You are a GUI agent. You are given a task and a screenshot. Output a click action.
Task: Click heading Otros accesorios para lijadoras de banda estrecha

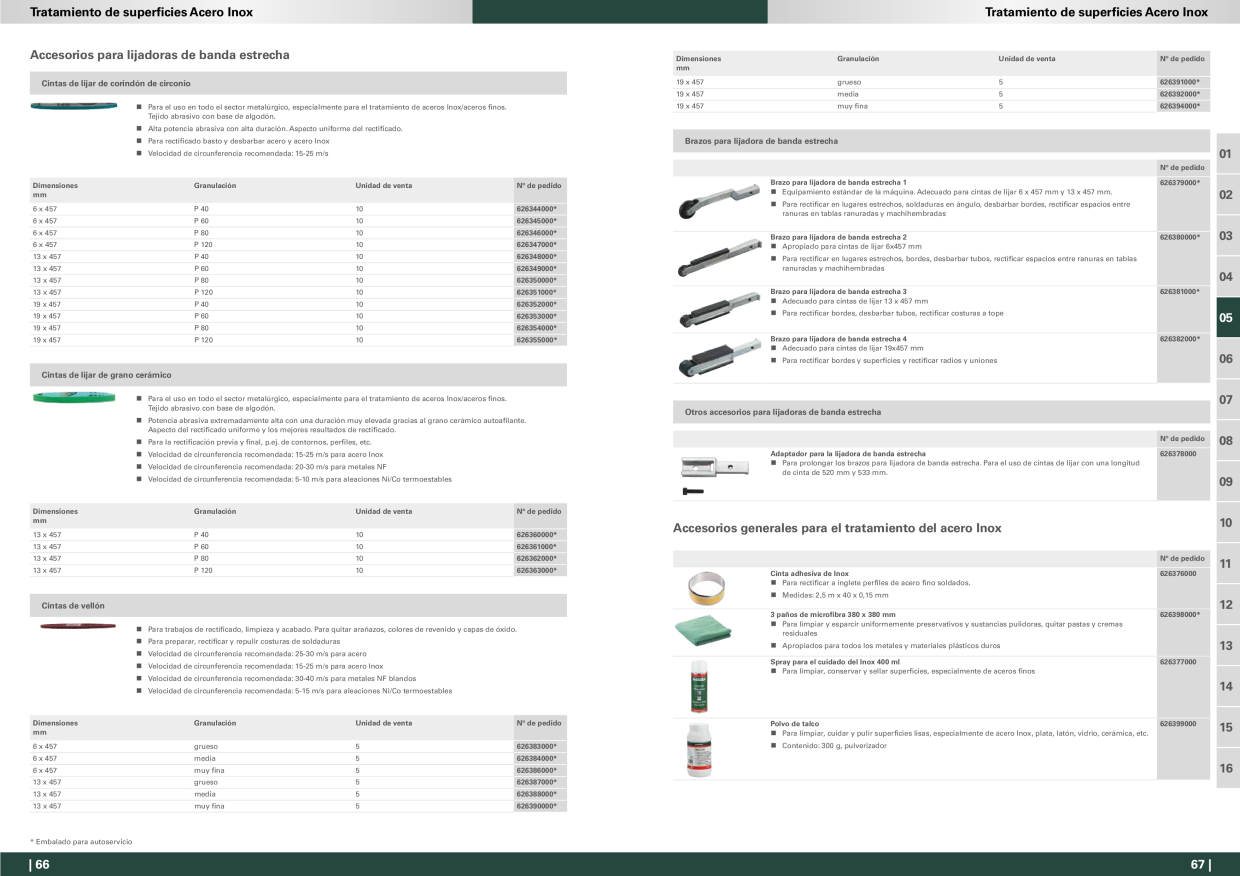[783, 412]
